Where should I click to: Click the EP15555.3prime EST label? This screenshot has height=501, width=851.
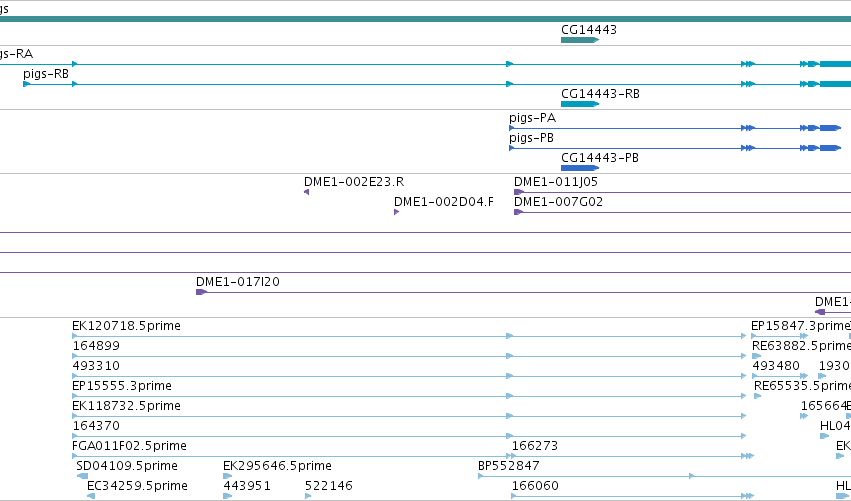(x=122, y=386)
